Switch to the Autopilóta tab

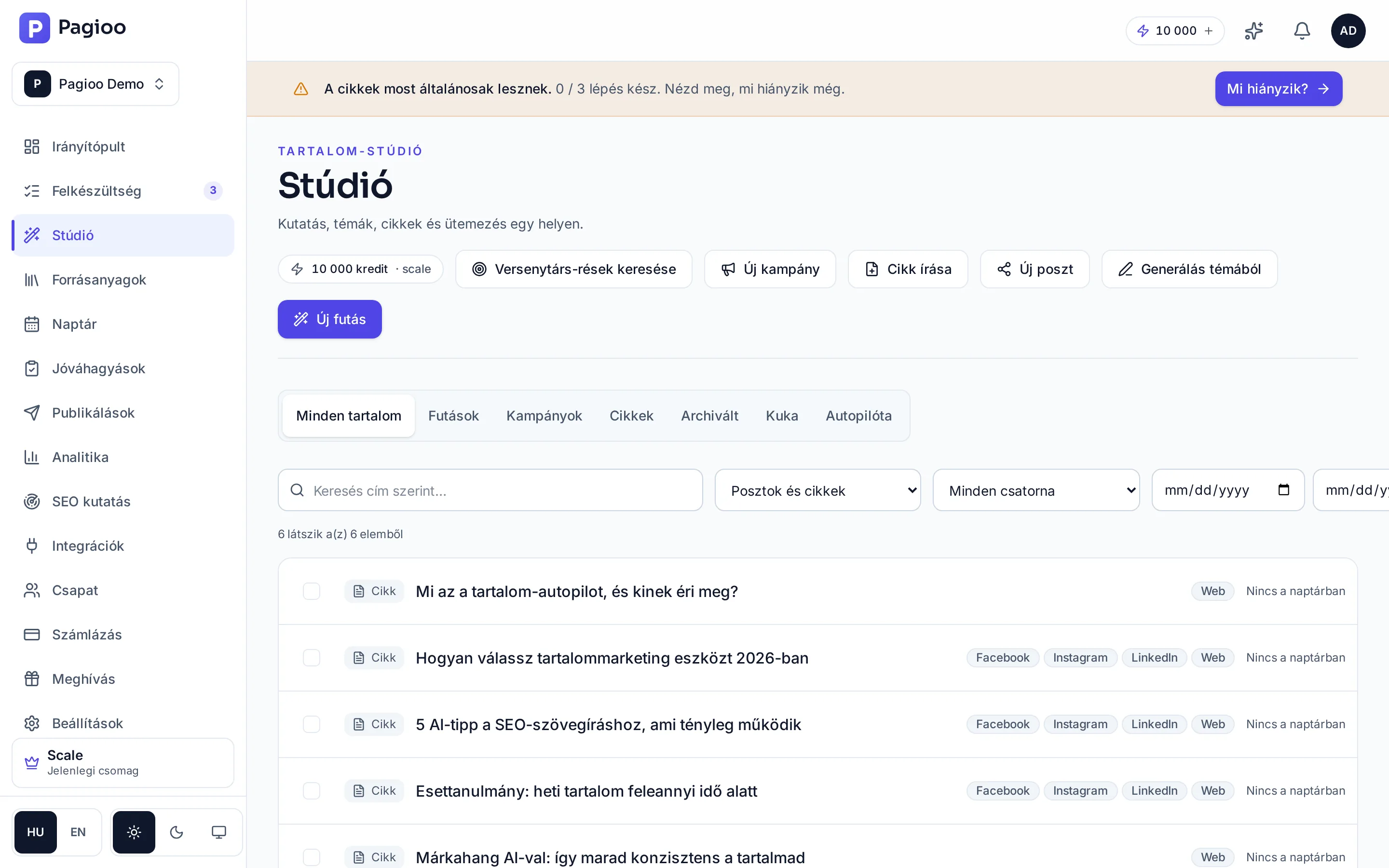pyautogui.click(x=858, y=416)
